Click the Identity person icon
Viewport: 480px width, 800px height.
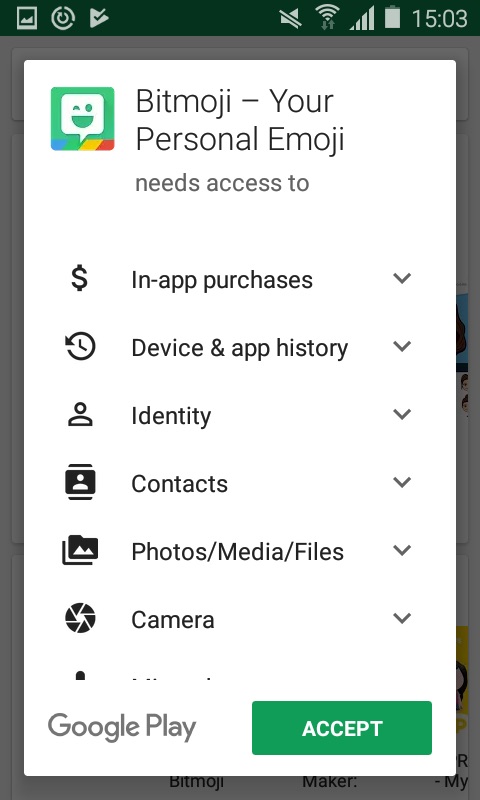pyautogui.click(x=80, y=414)
